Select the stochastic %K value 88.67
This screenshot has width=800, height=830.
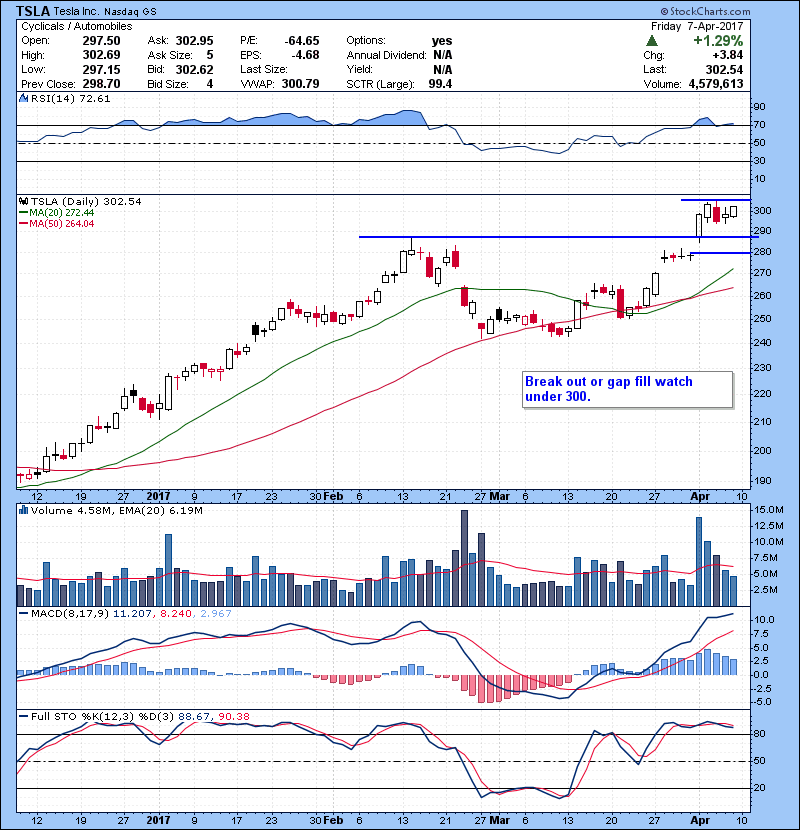194,717
